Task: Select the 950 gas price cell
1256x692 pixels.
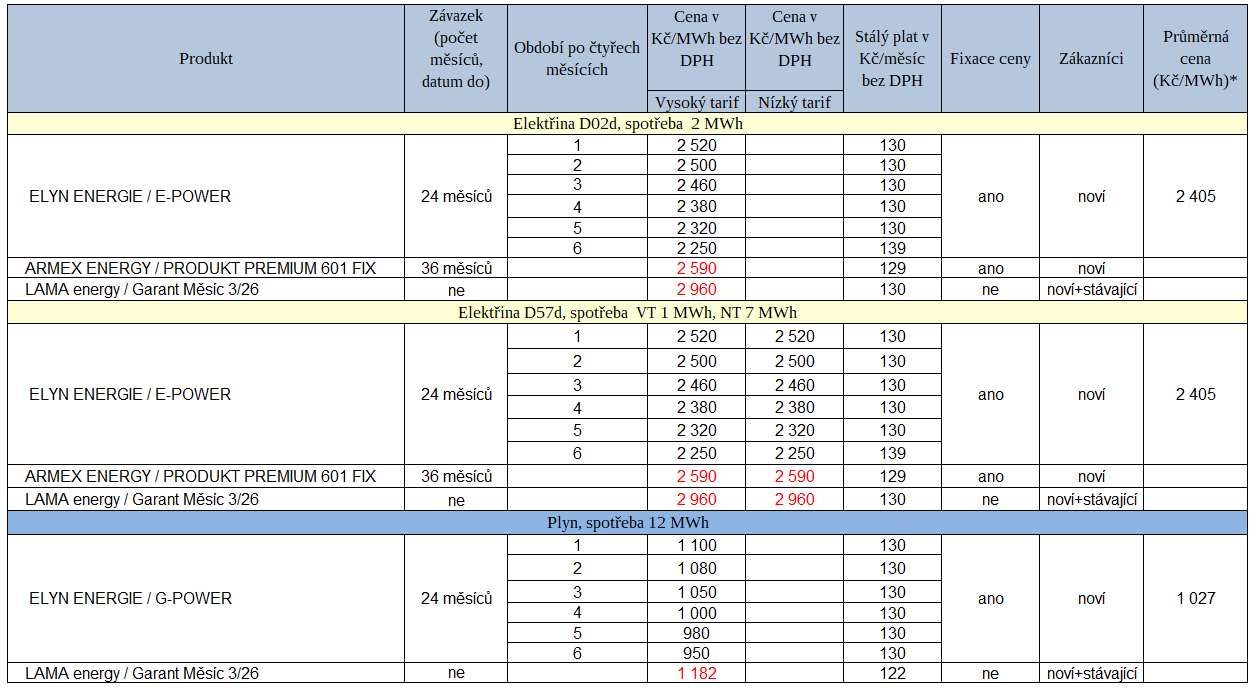Action: [x=696, y=653]
